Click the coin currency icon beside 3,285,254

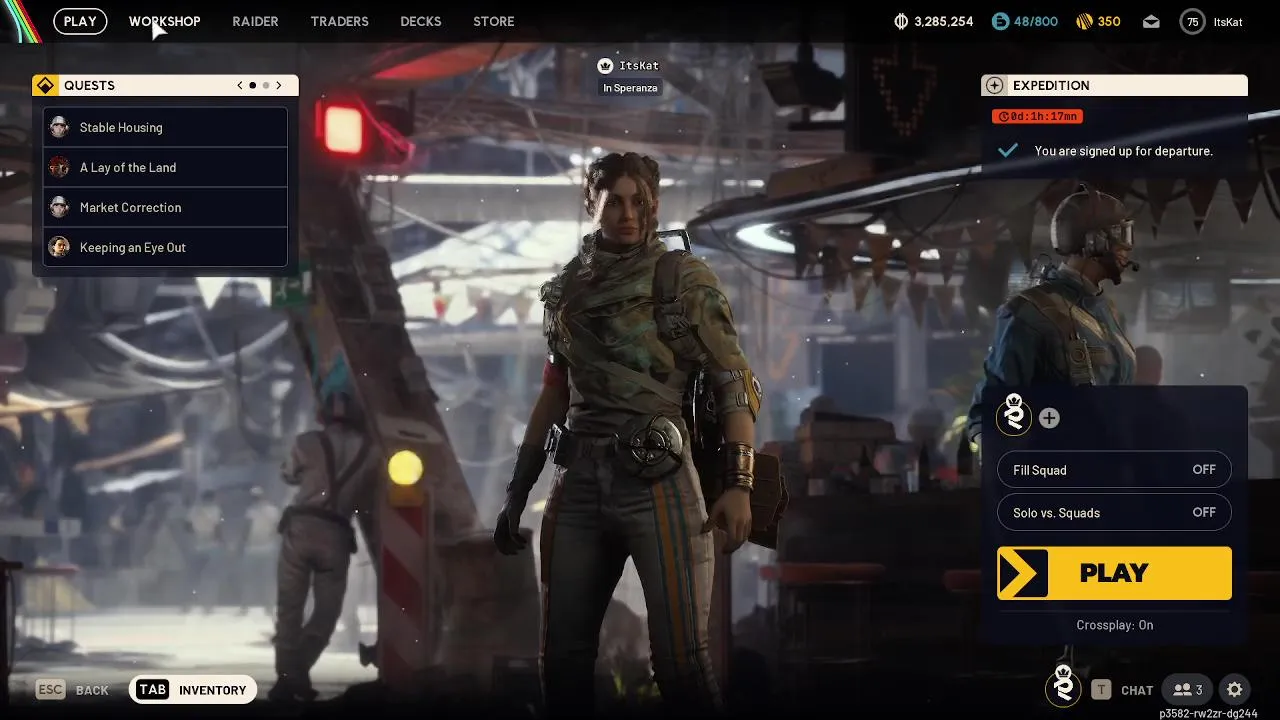point(900,21)
